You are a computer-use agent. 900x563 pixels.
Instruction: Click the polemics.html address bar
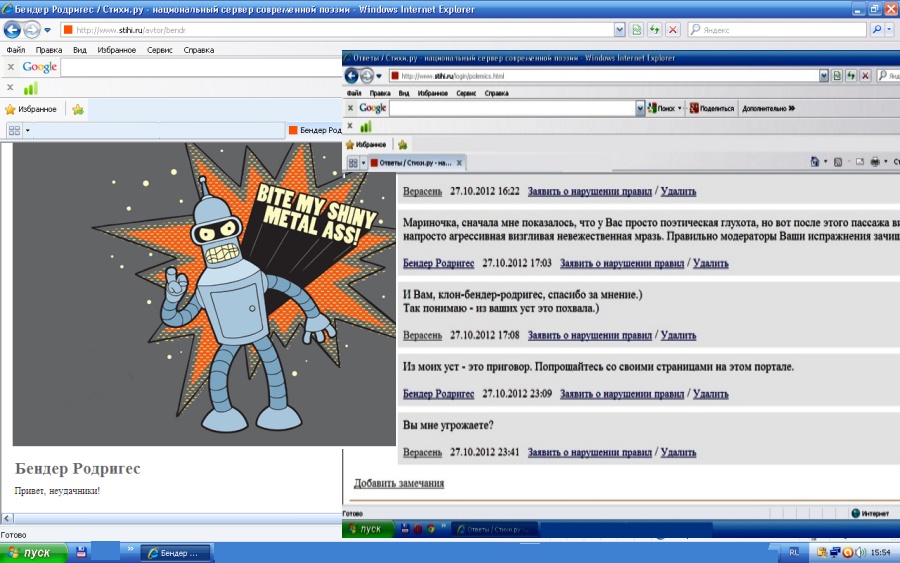[x=604, y=76]
